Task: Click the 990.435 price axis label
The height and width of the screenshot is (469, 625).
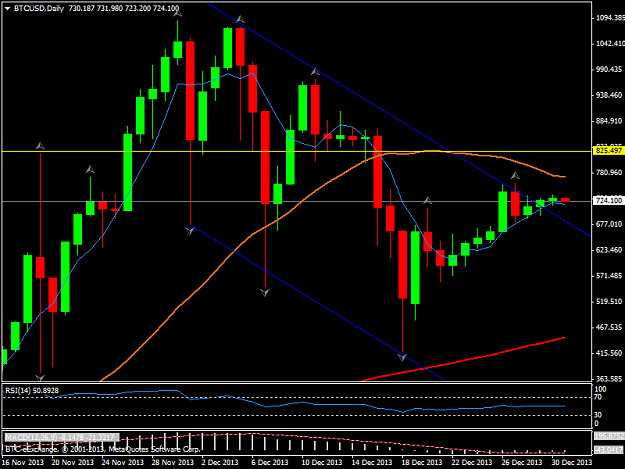Action: (x=609, y=69)
